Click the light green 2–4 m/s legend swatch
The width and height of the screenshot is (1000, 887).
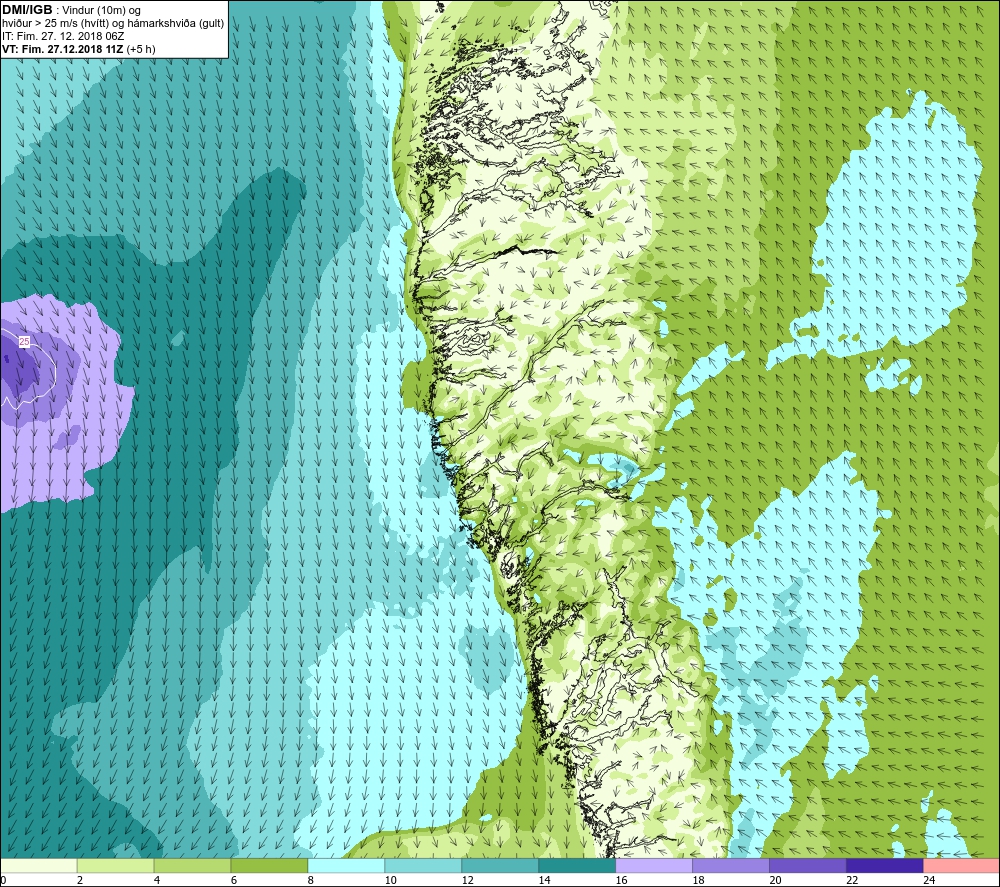click(115, 865)
